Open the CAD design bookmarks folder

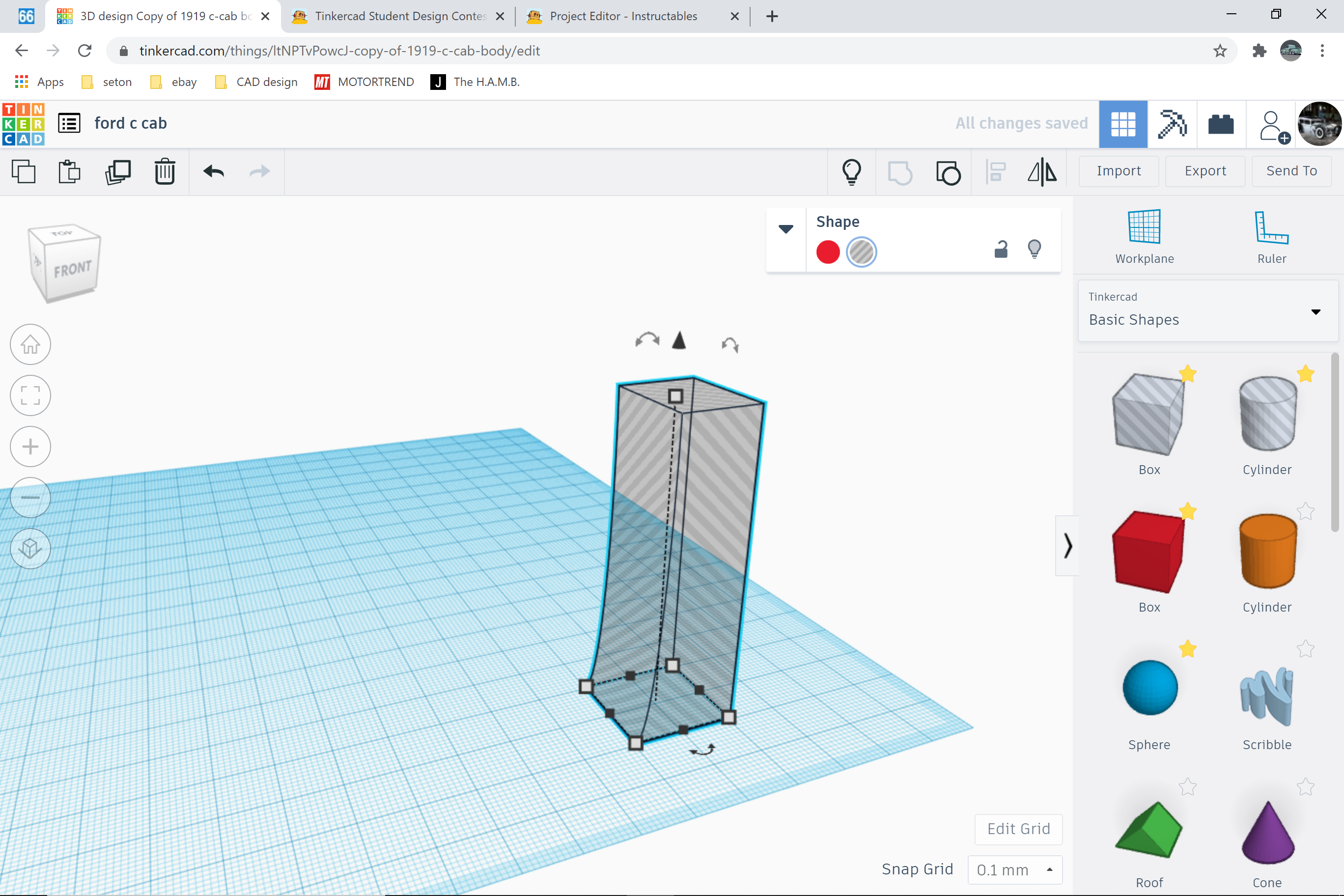click(x=256, y=83)
